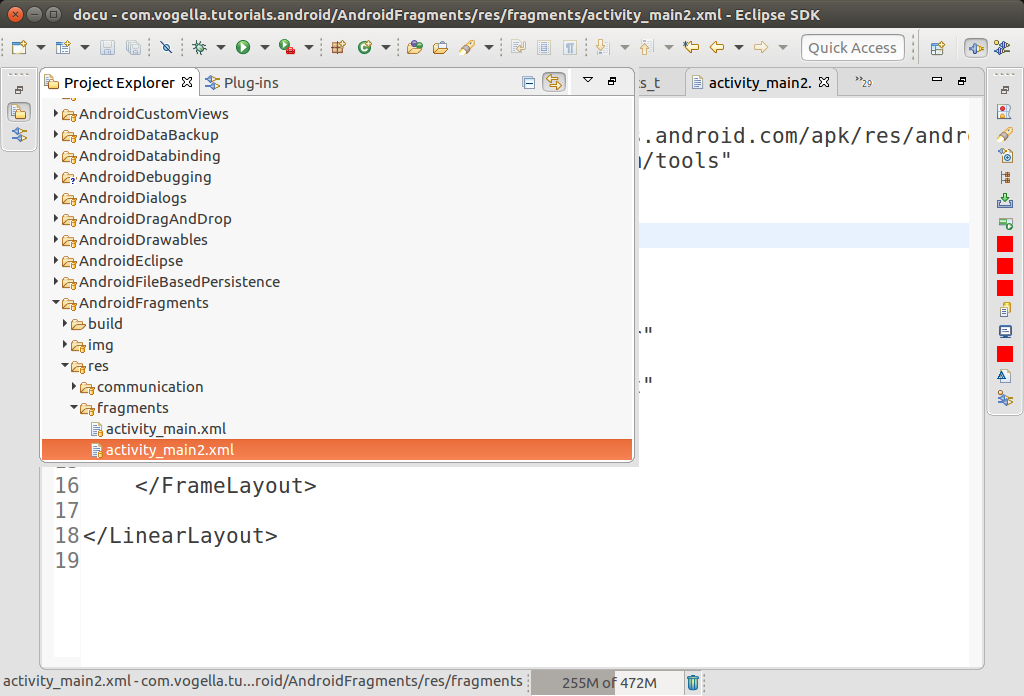
Task: Click the Back navigation arrow
Action: [x=717, y=47]
